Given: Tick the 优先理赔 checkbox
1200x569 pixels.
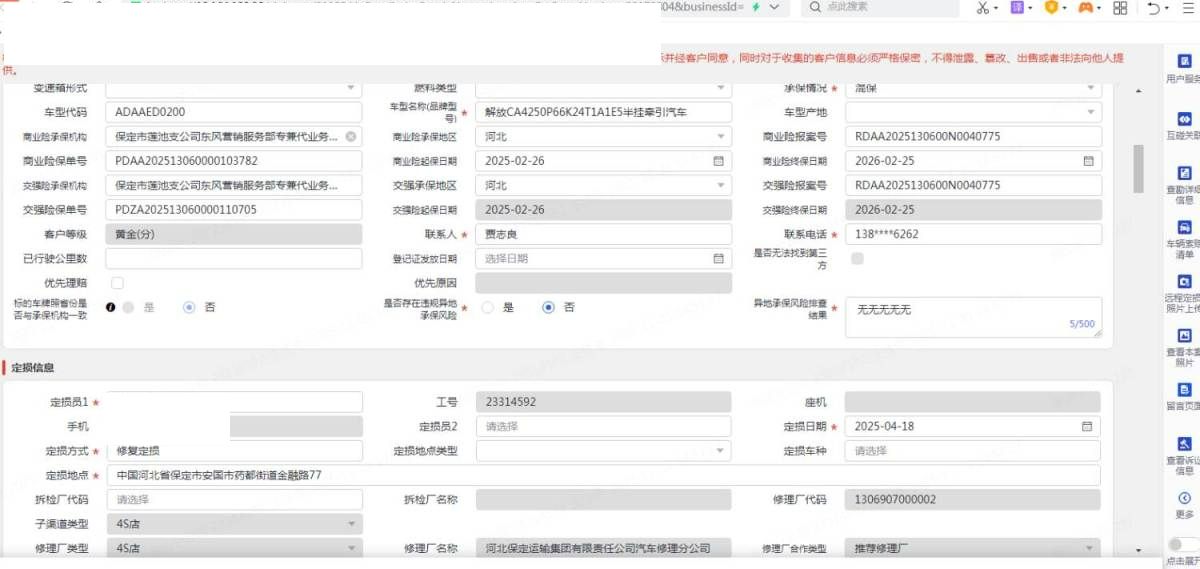Looking at the screenshot, I should [118, 283].
